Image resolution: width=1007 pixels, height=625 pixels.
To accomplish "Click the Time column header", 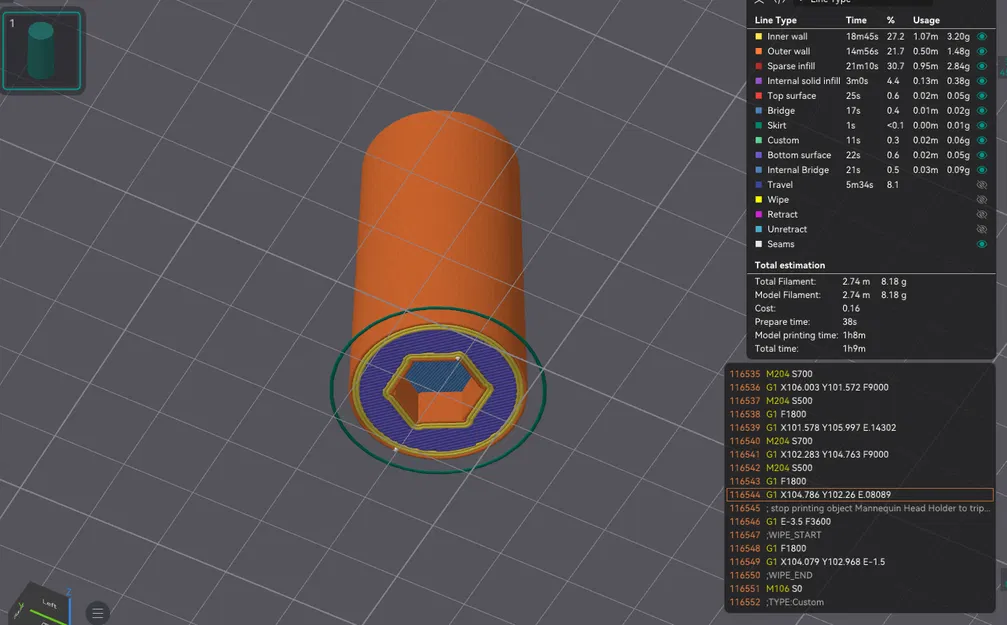I will pos(856,20).
